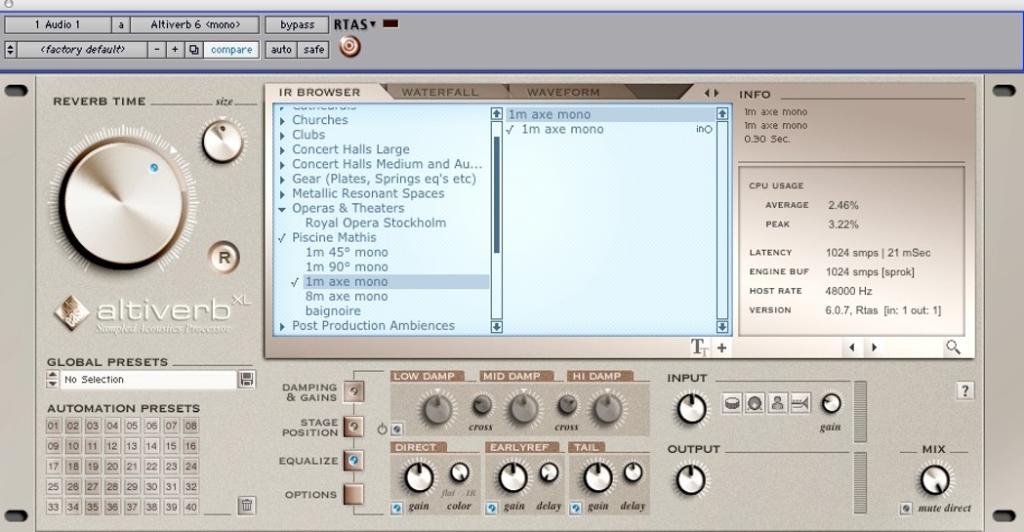The height and width of the screenshot is (532, 1024).
Task: Toggle the Stage Position section button
Action: (x=353, y=427)
